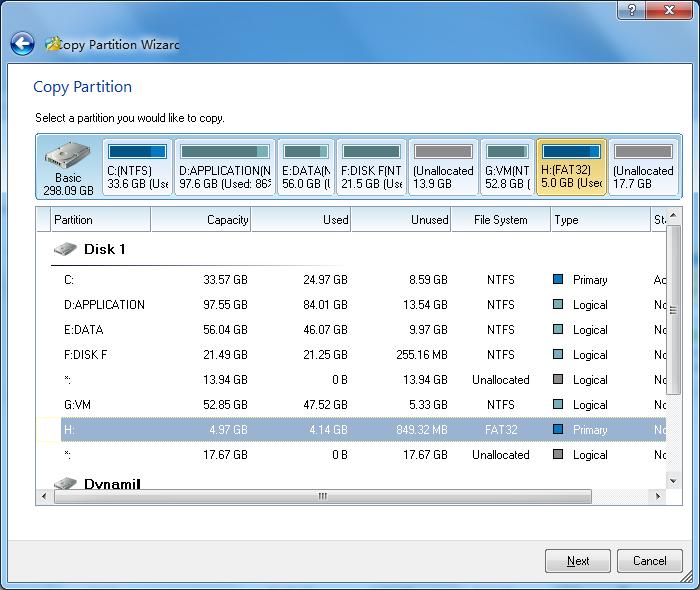Sort by the File System column header

[x=500, y=220]
